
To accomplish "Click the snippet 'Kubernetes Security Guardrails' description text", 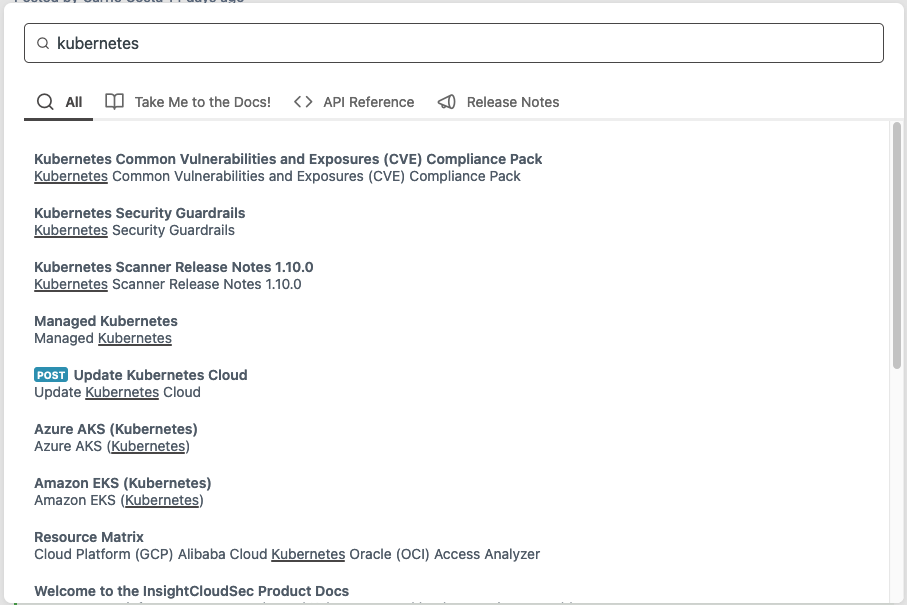I will [x=134, y=230].
